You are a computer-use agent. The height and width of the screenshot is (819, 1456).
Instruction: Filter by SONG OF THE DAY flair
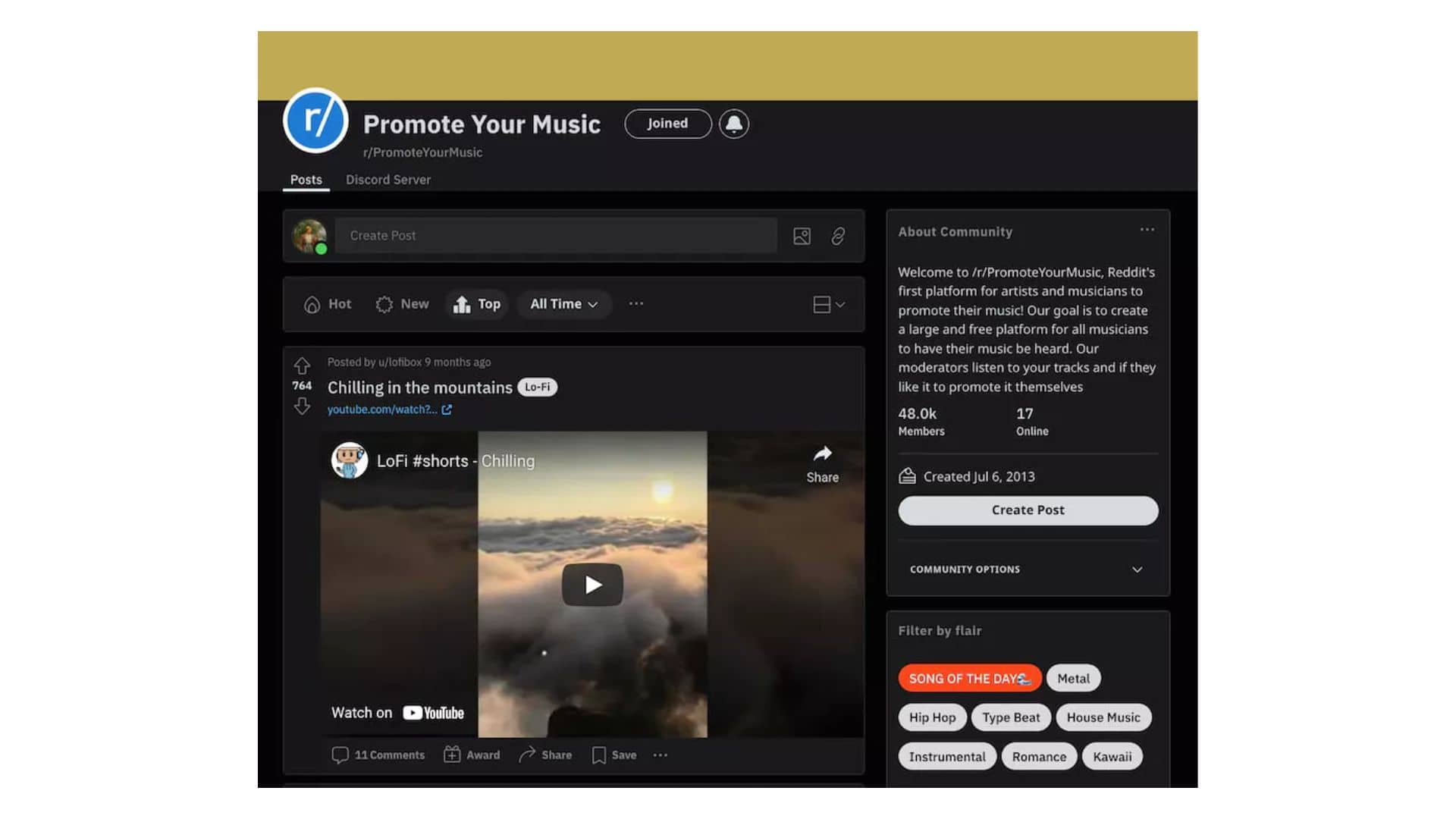pyautogui.click(x=970, y=679)
